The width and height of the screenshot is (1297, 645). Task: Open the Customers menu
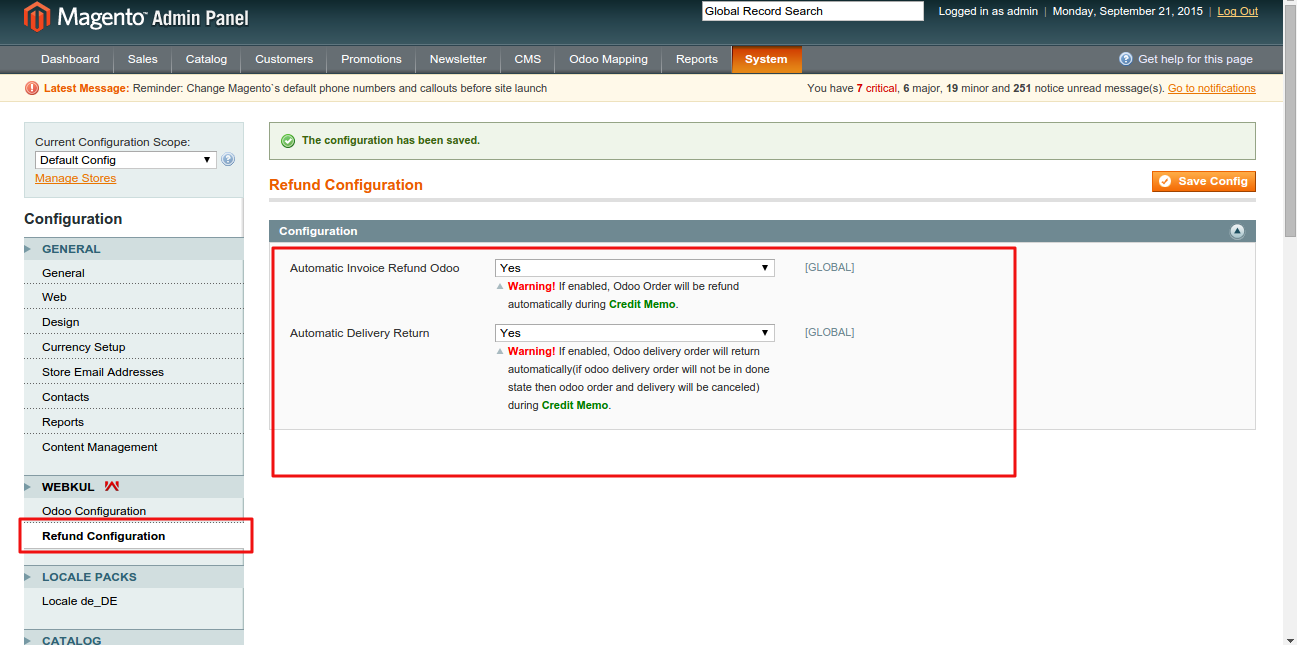[x=284, y=59]
